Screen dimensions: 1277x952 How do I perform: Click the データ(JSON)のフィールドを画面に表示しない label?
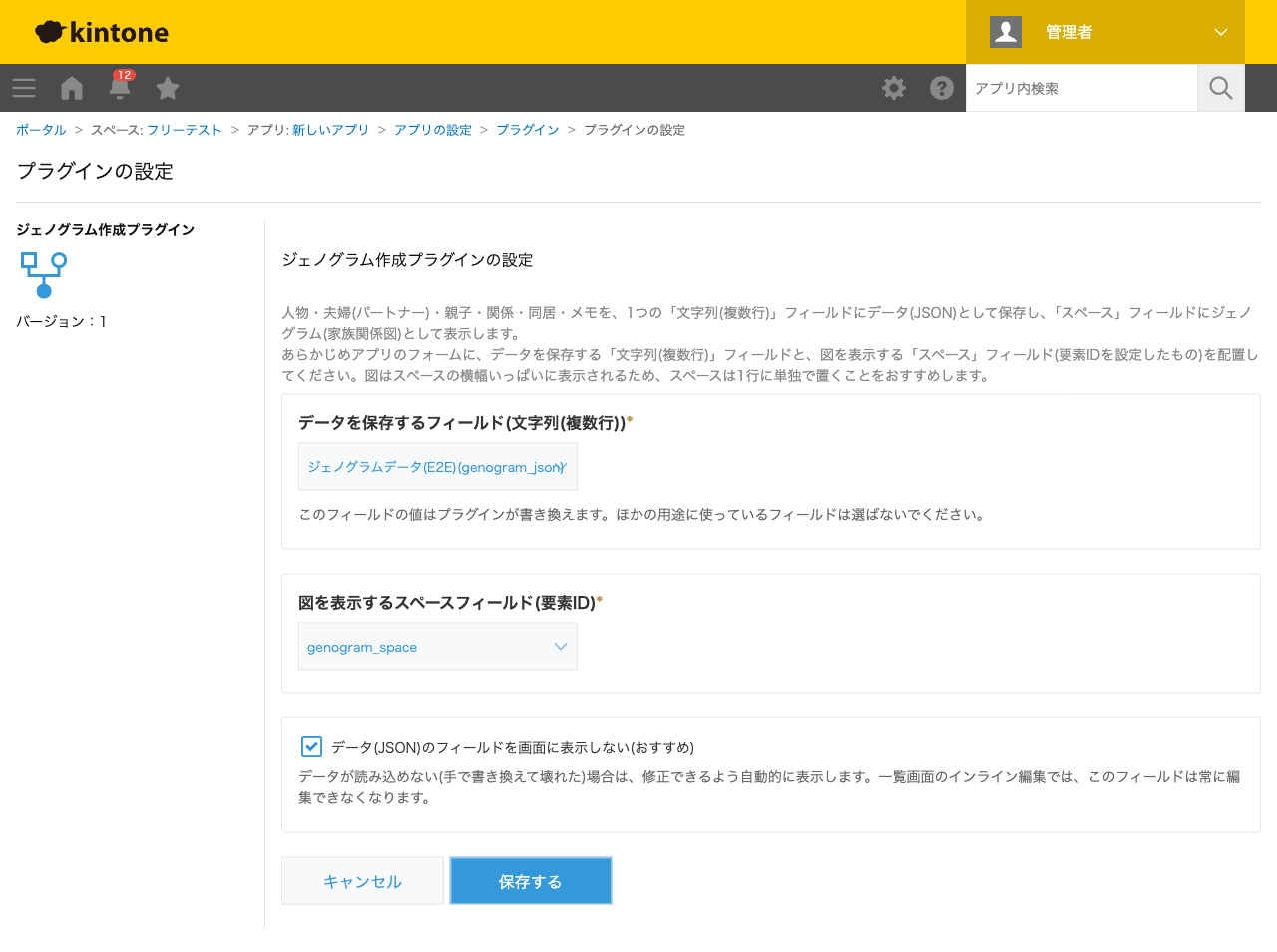pyautogui.click(x=513, y=747)
